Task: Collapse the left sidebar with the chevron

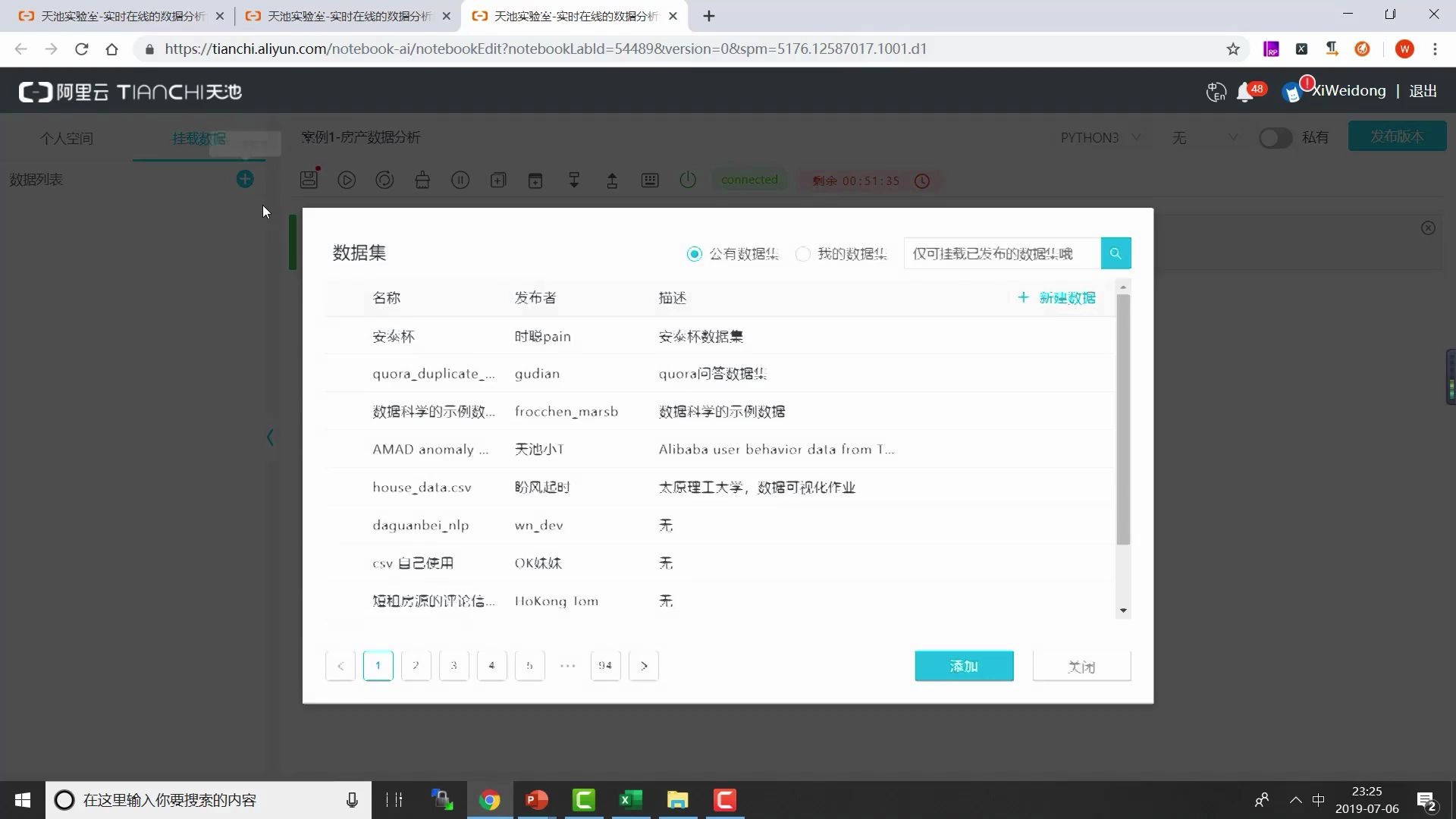Action: pos(270,437)
